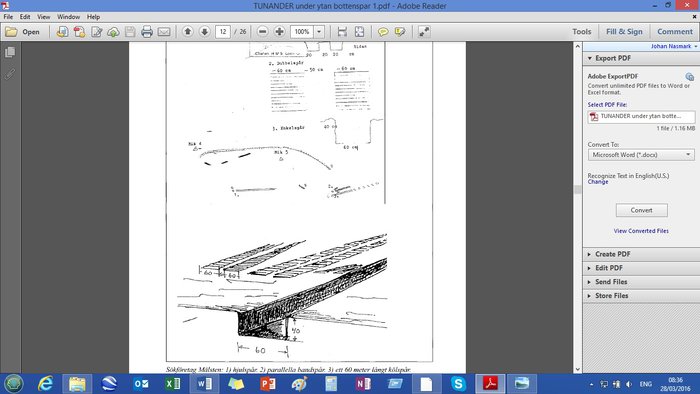Open Sticky Notes from taskbar
This screenshot has width=700, height=394.
(236, 384)
